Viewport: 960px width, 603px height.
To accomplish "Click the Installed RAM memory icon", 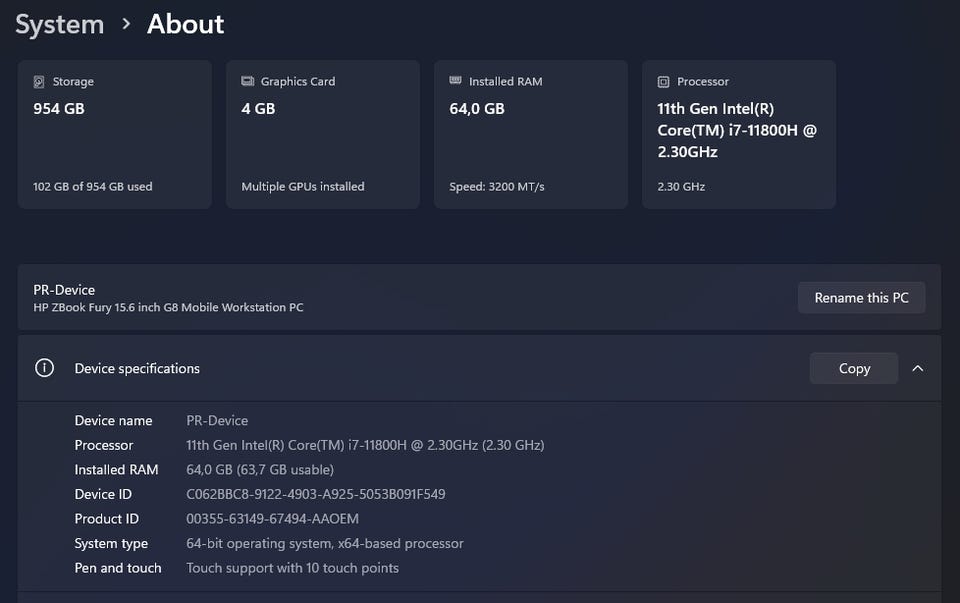I will click(x=456, y=81).
